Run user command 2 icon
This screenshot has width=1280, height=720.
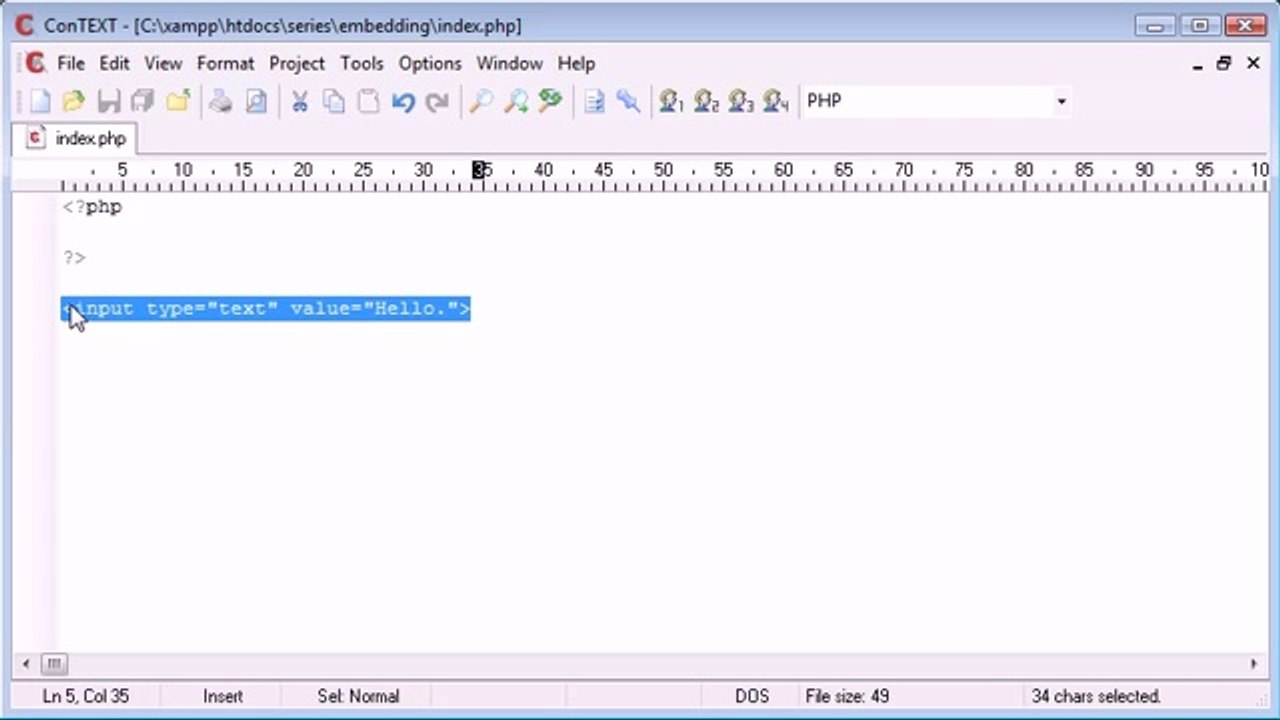coord(706,101)
